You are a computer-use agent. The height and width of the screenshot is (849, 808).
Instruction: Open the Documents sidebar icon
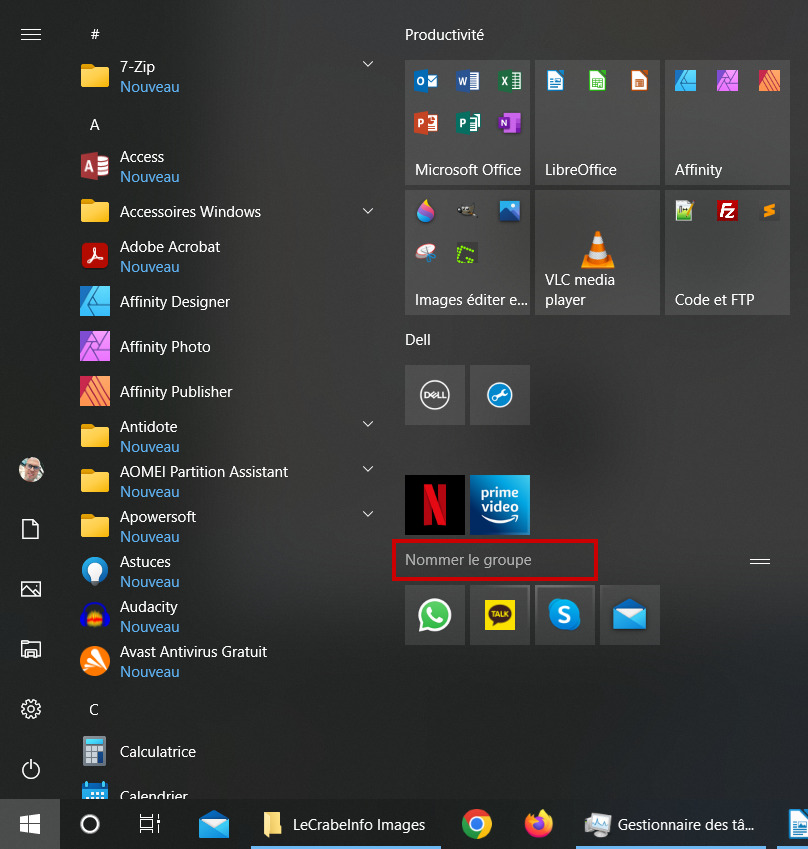tap(30, 529)
